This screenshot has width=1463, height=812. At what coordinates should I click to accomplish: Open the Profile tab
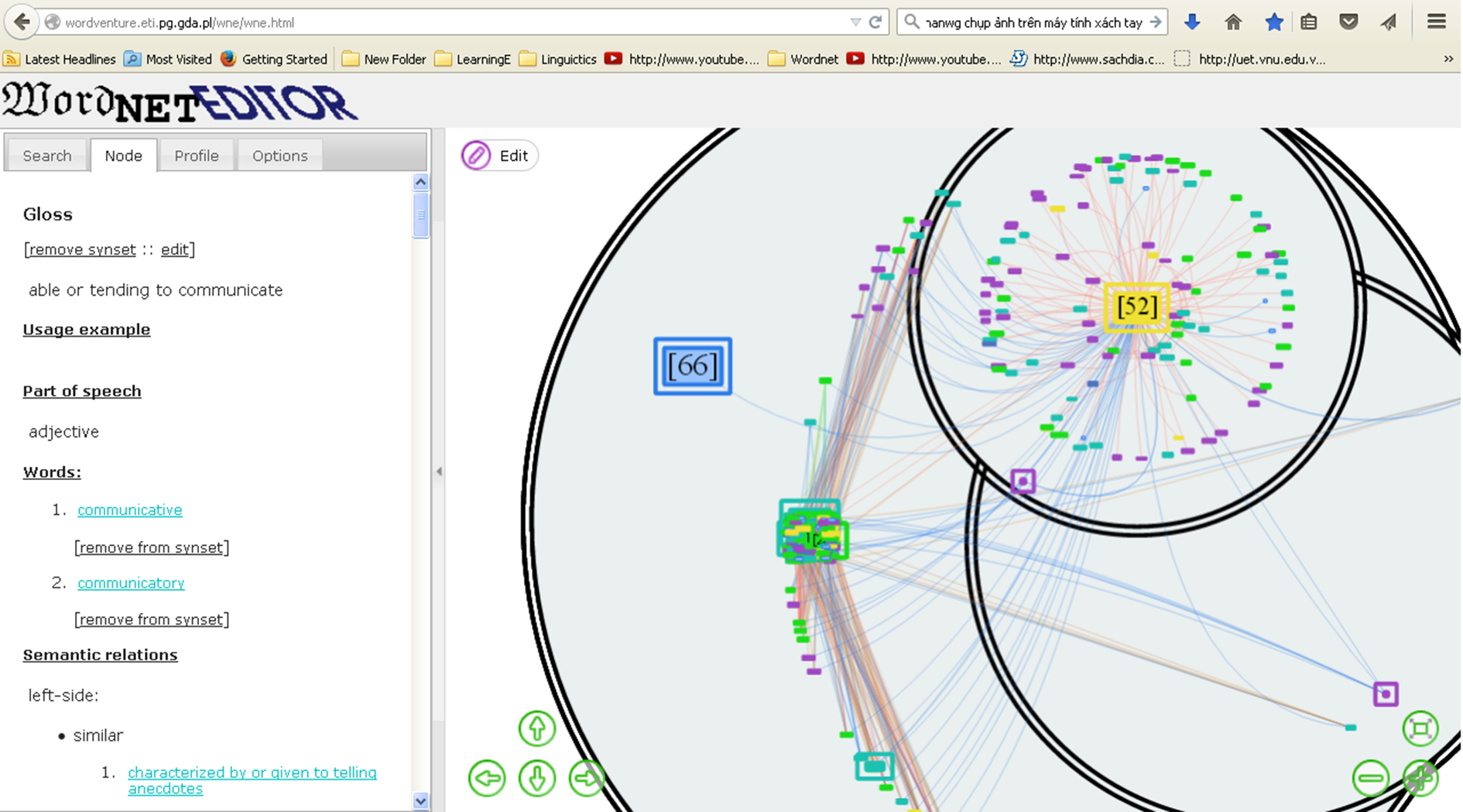197,156
